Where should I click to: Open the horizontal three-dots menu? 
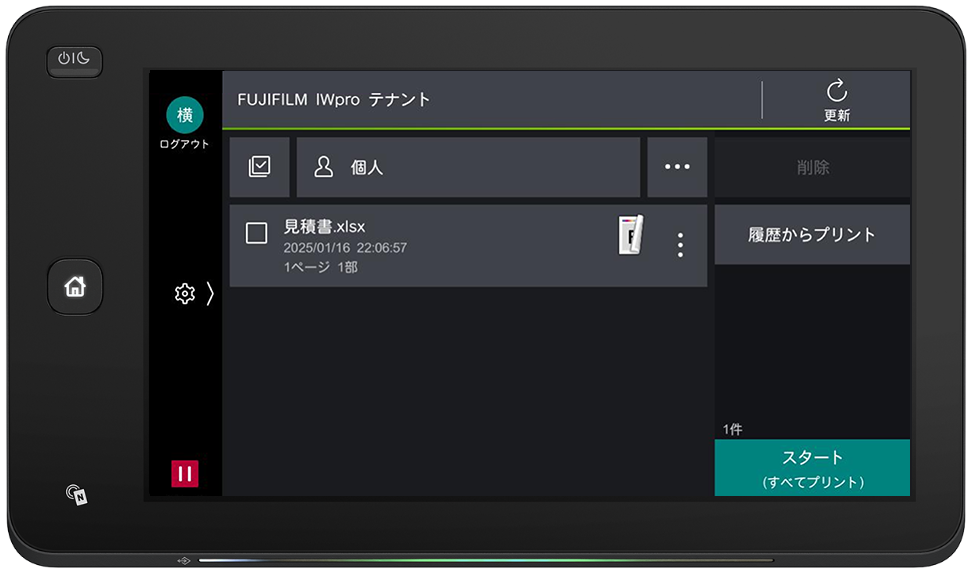point(677,167)
